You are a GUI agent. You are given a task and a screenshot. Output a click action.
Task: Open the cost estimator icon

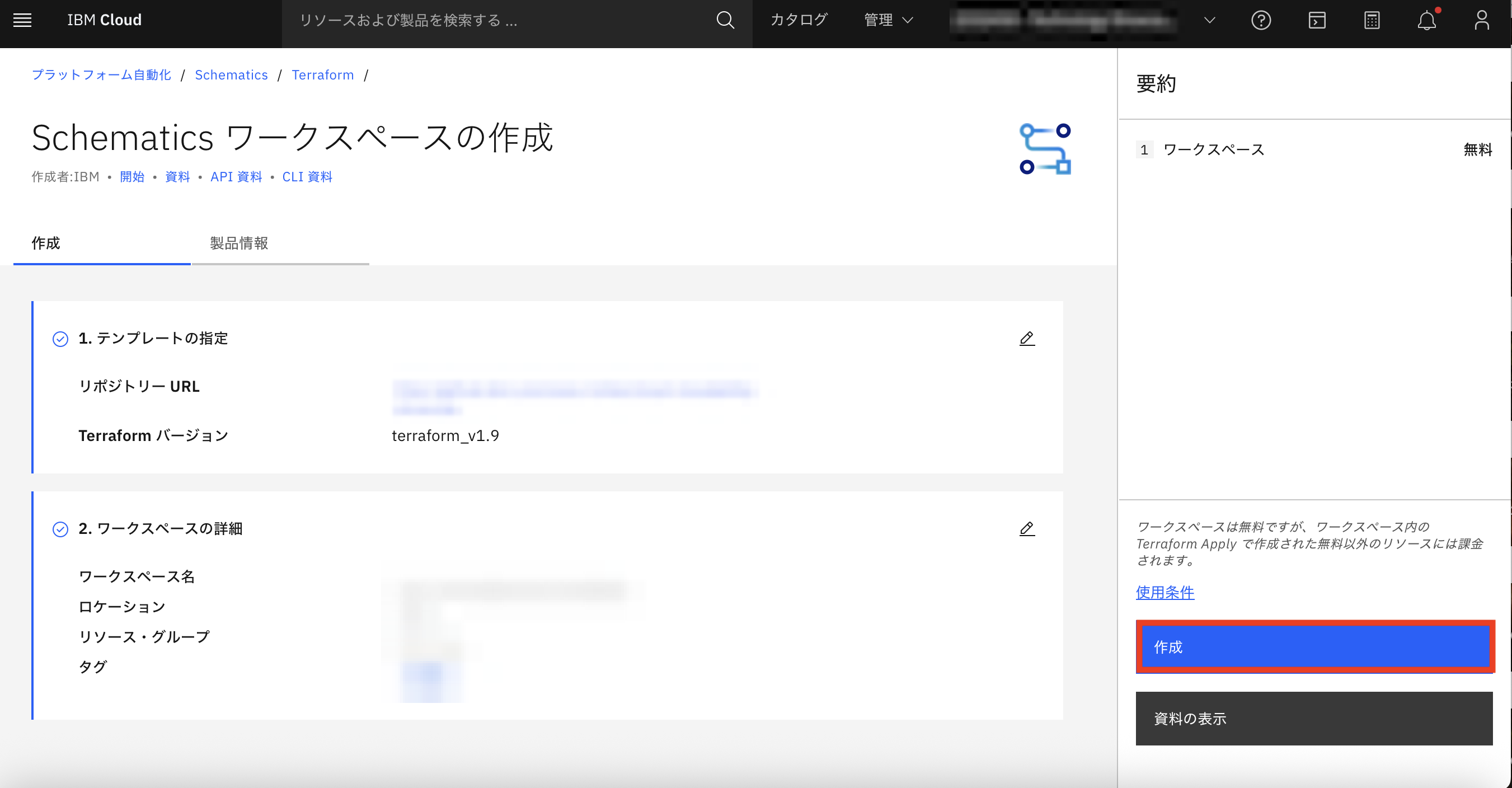[x=1372, y=20]
